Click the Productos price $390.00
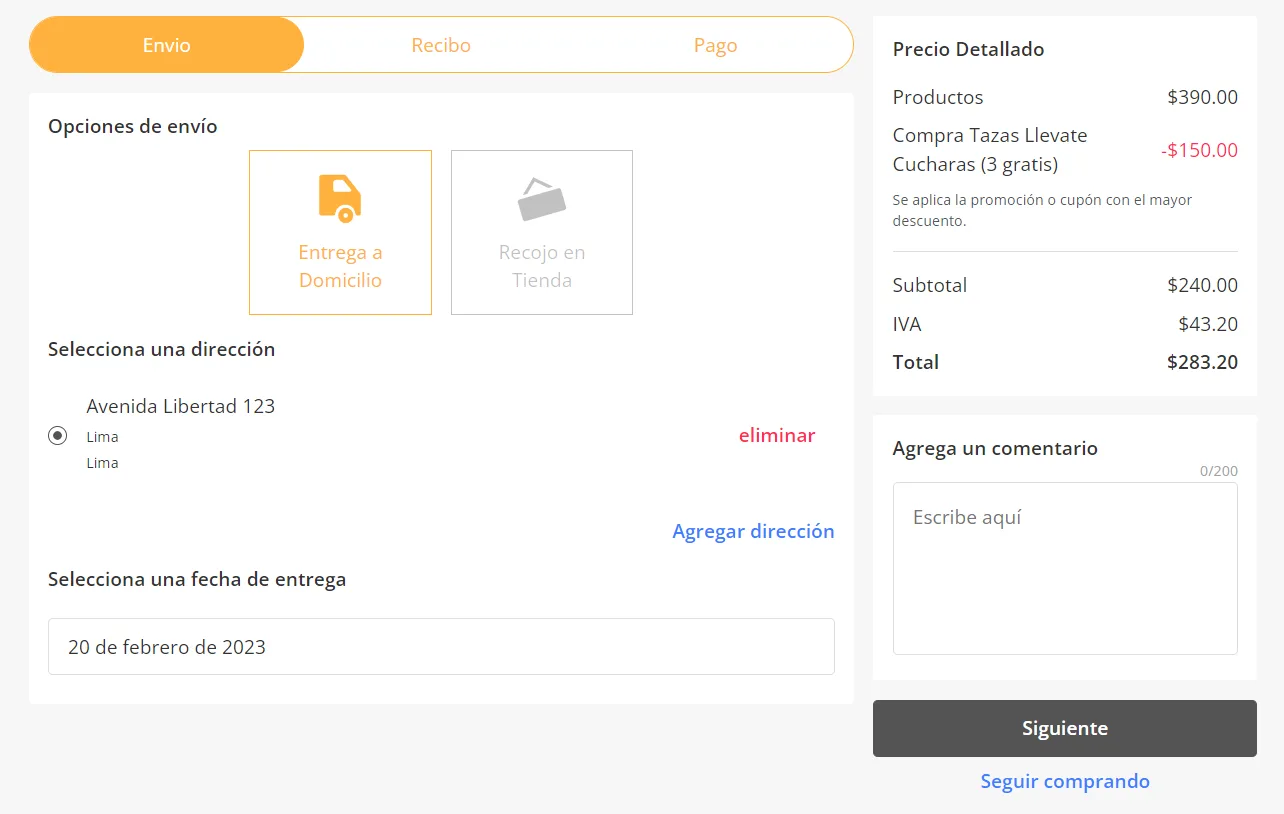 (1202, 97)
